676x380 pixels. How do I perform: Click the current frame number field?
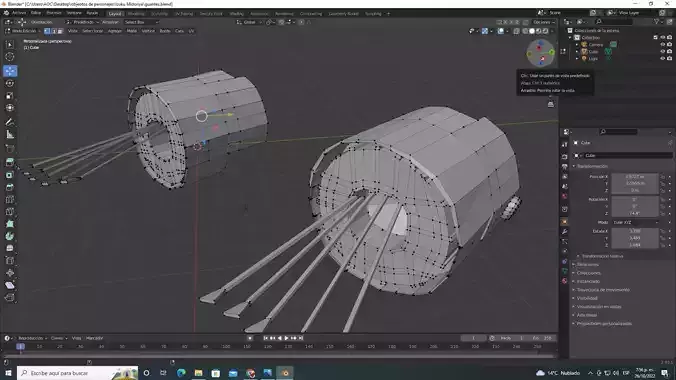click(x=473, y=338)
